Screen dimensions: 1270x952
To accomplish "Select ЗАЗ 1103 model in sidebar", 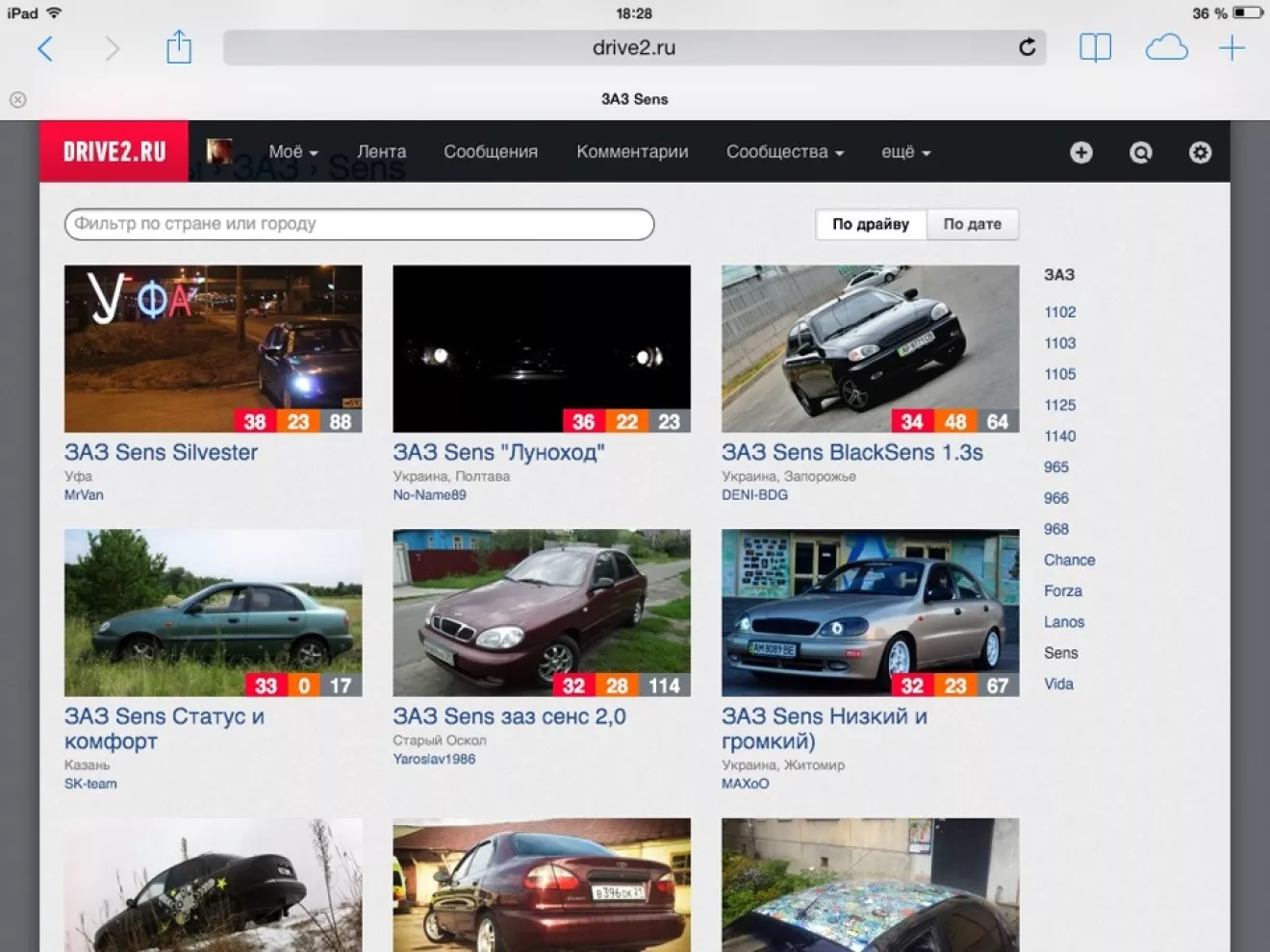I will coord(1060,343).
